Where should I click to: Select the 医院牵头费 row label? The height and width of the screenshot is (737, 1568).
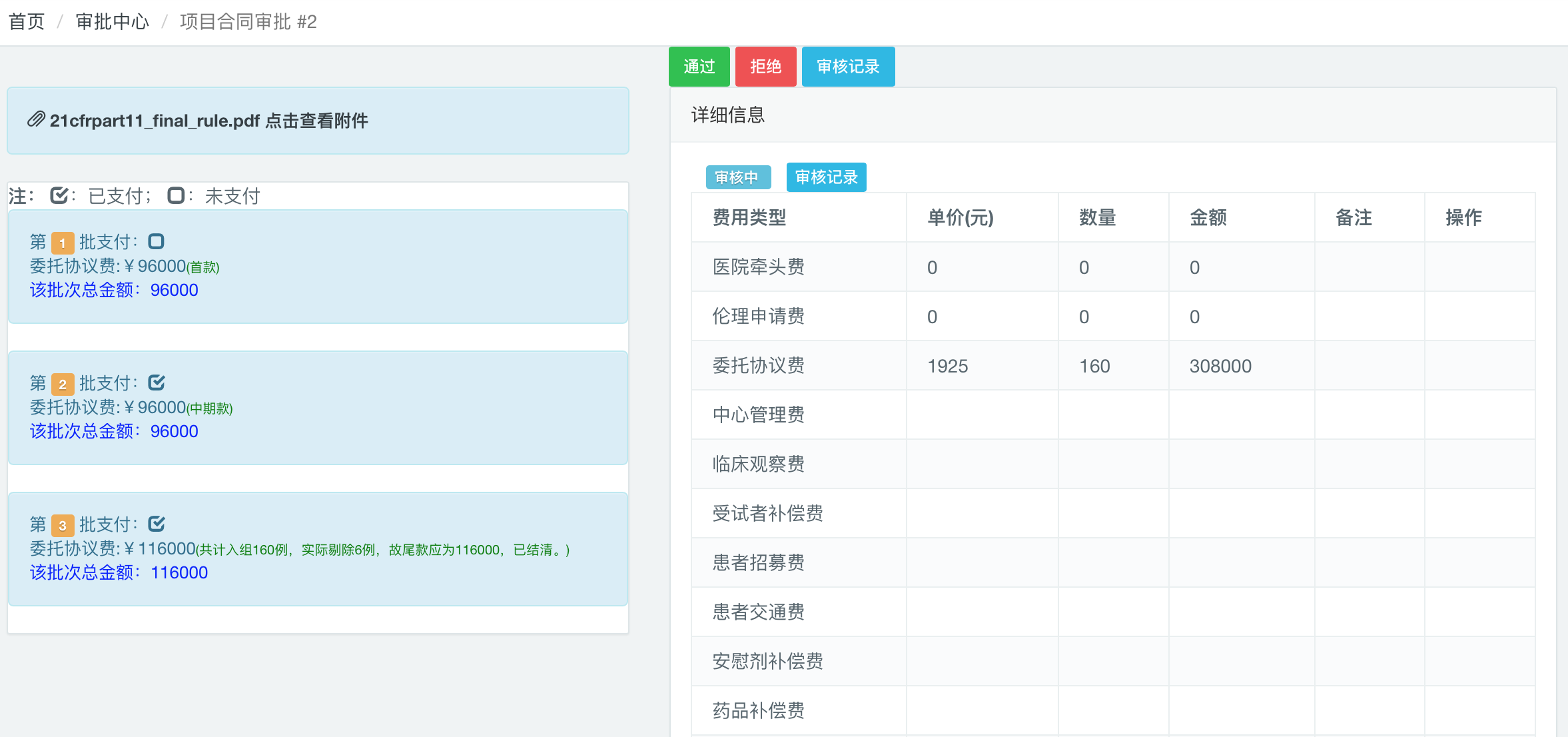tap(758, 267)
